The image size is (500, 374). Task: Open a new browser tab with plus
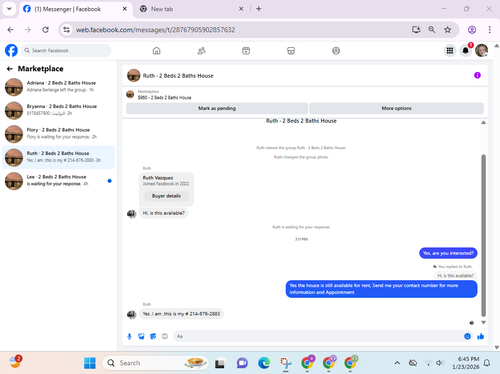[x=259, y=9]
